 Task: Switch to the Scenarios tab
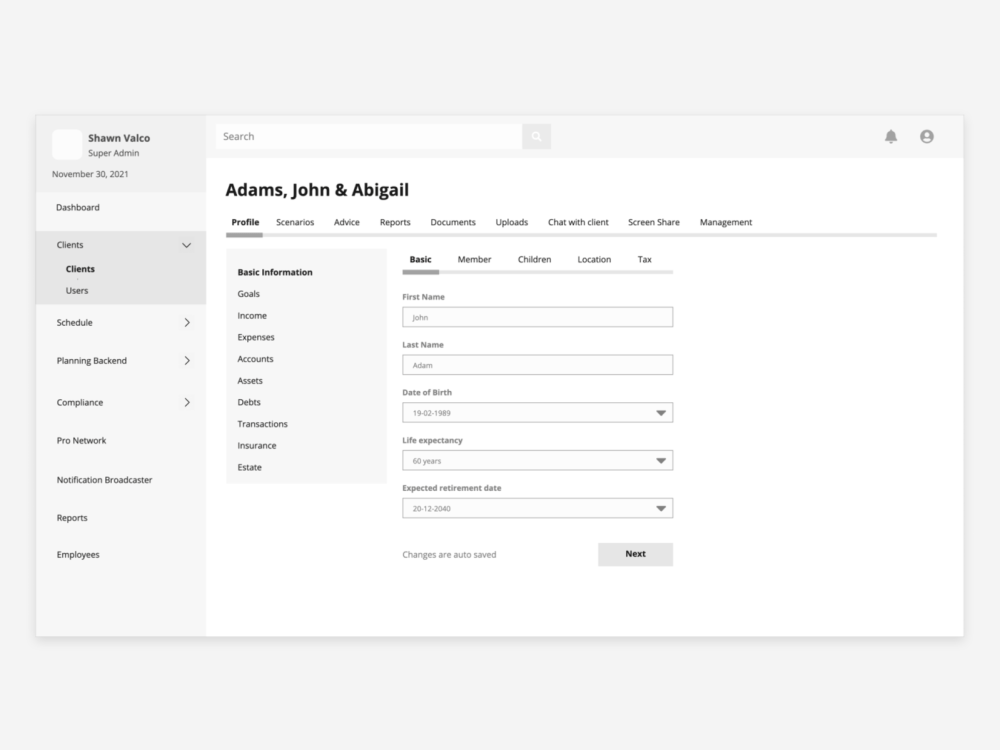click(295, 222)
